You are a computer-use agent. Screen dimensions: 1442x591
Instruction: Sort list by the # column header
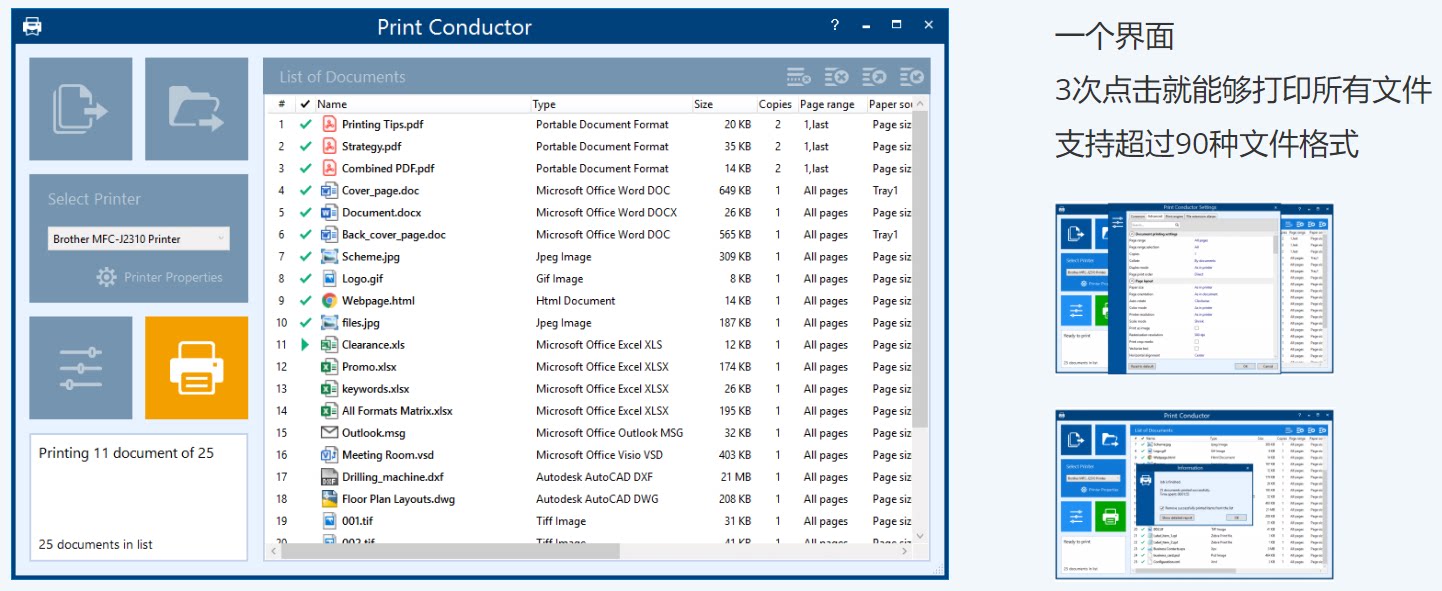[x=282, y=104]
